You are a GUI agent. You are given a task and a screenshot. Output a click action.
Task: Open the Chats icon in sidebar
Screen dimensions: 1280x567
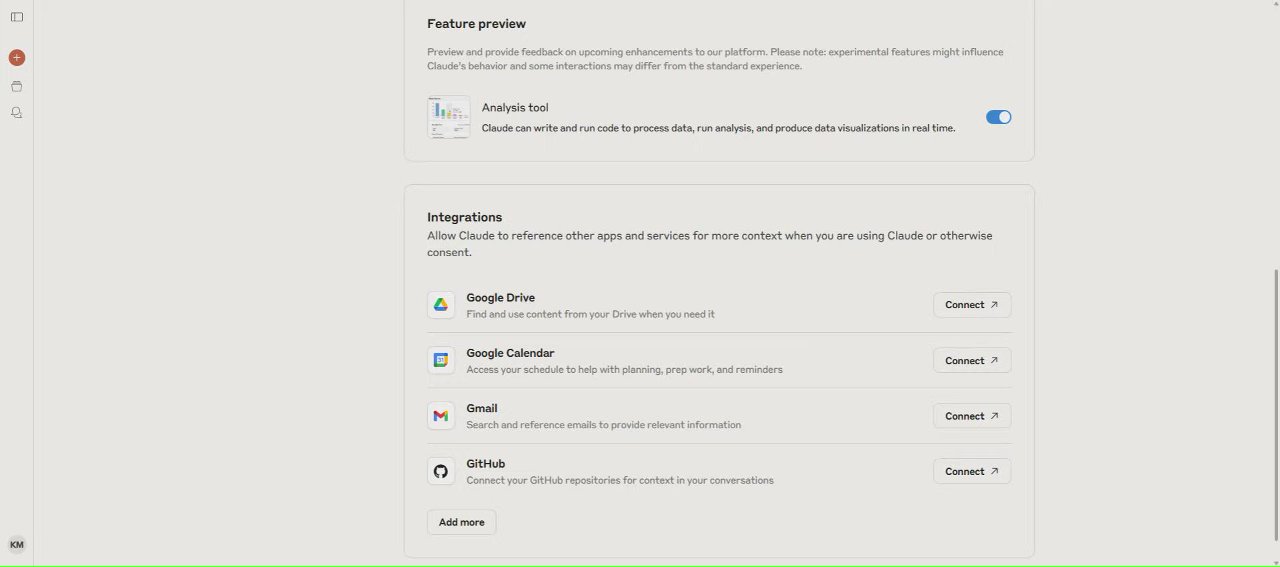(17, 113)
